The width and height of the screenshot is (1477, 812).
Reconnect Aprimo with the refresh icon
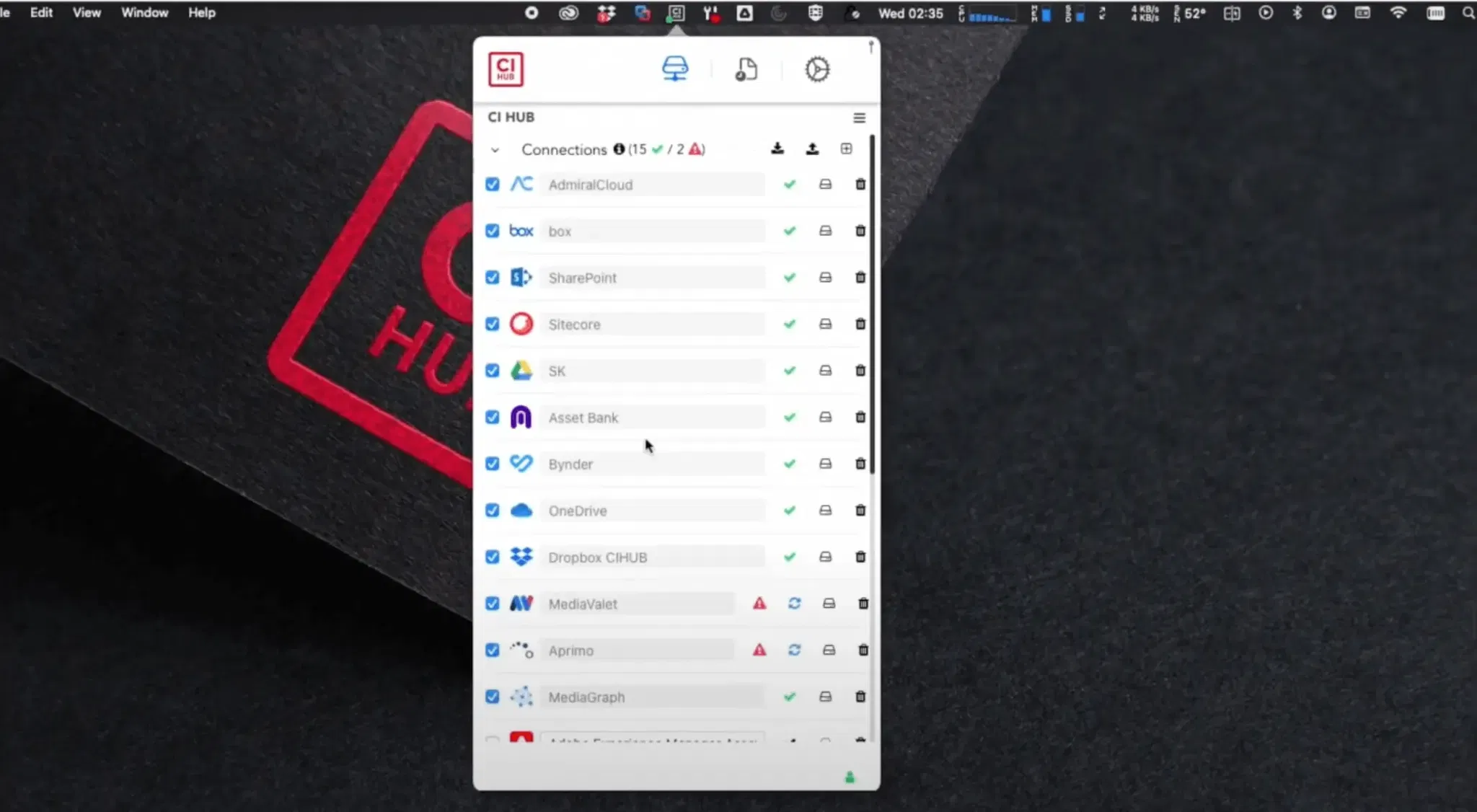795,650
